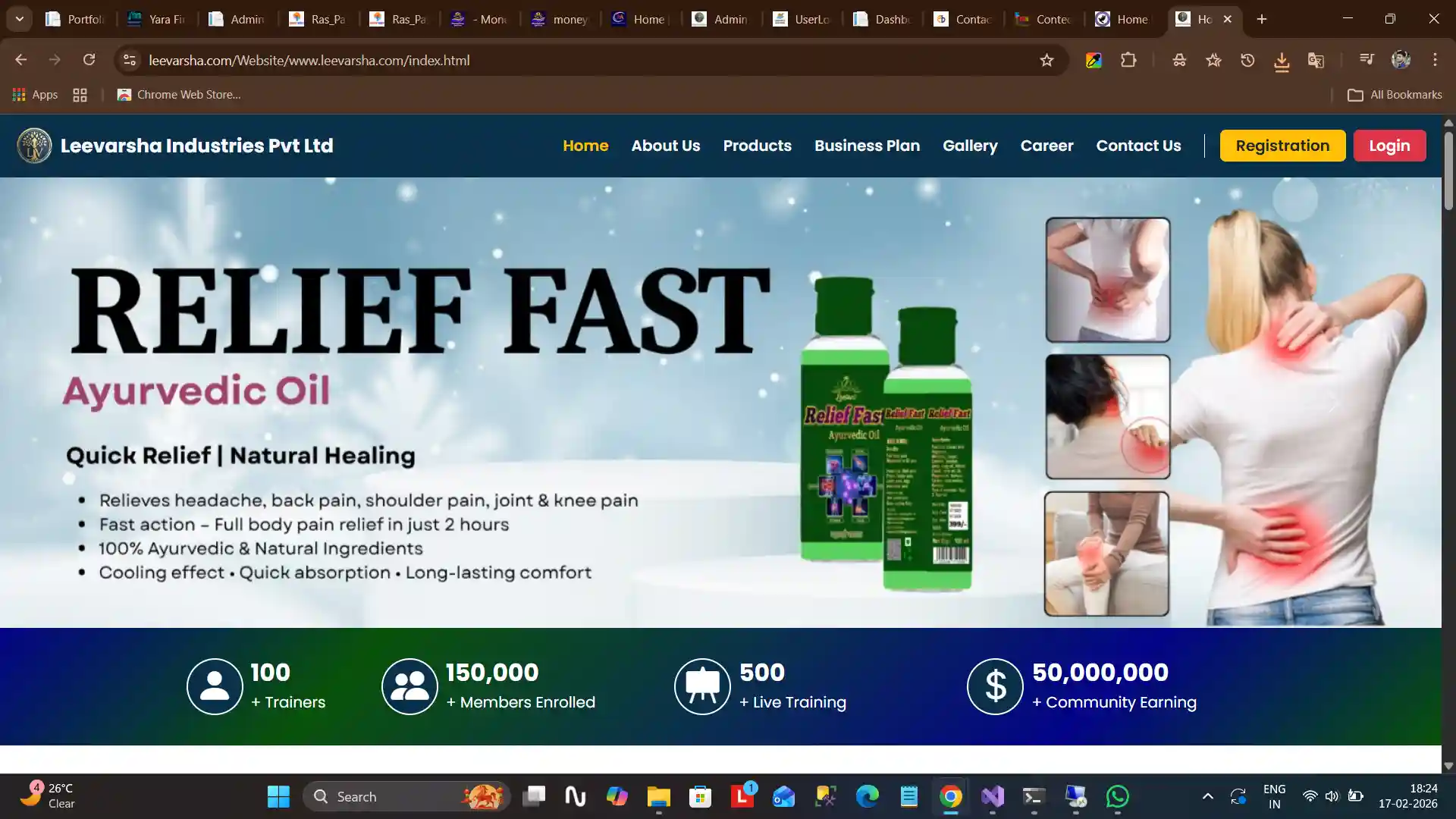Expand the tab search dropdown arrow
The width and height of the screenshot is (1456, 819).
pyautogui.click(x=20, y=19)
